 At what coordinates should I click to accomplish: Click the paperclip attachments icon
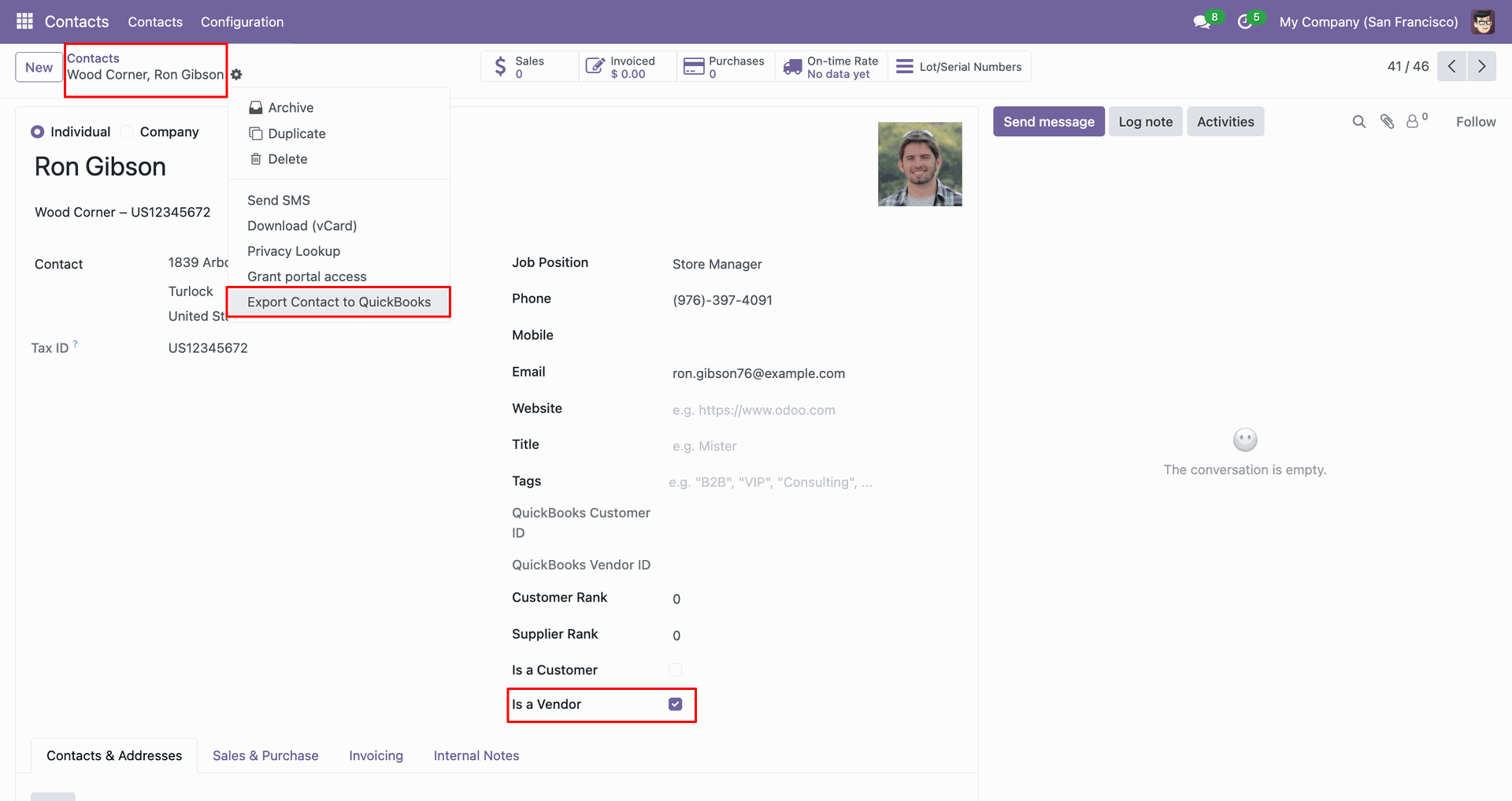(1387, 121)
